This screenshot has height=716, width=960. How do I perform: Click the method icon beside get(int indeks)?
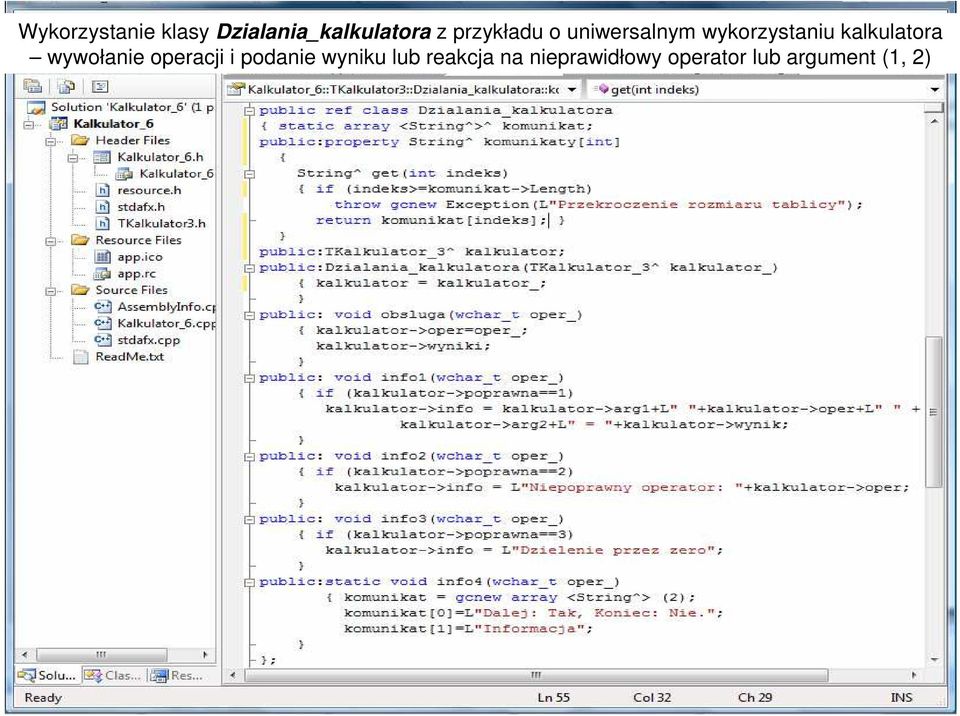[x=602, y=89]
